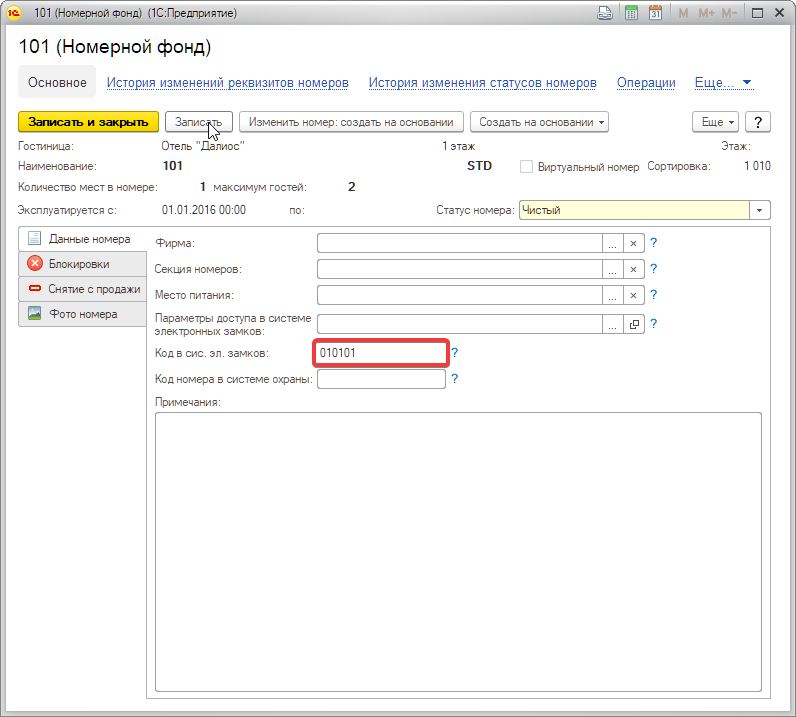
Task: Click the Записать button
Action: (198, 122)
